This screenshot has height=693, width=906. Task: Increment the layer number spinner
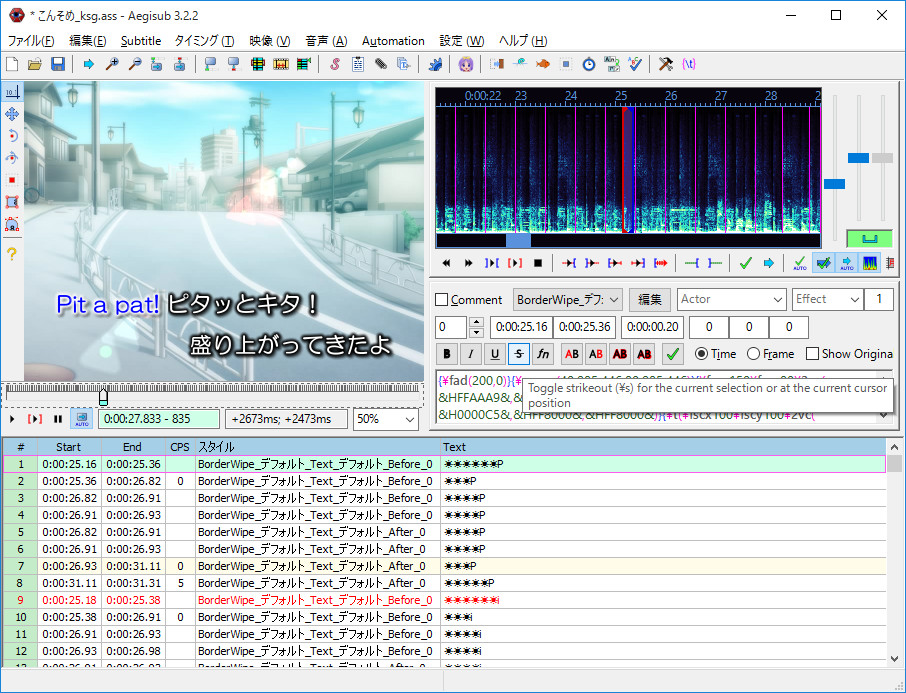pos(476,322)
